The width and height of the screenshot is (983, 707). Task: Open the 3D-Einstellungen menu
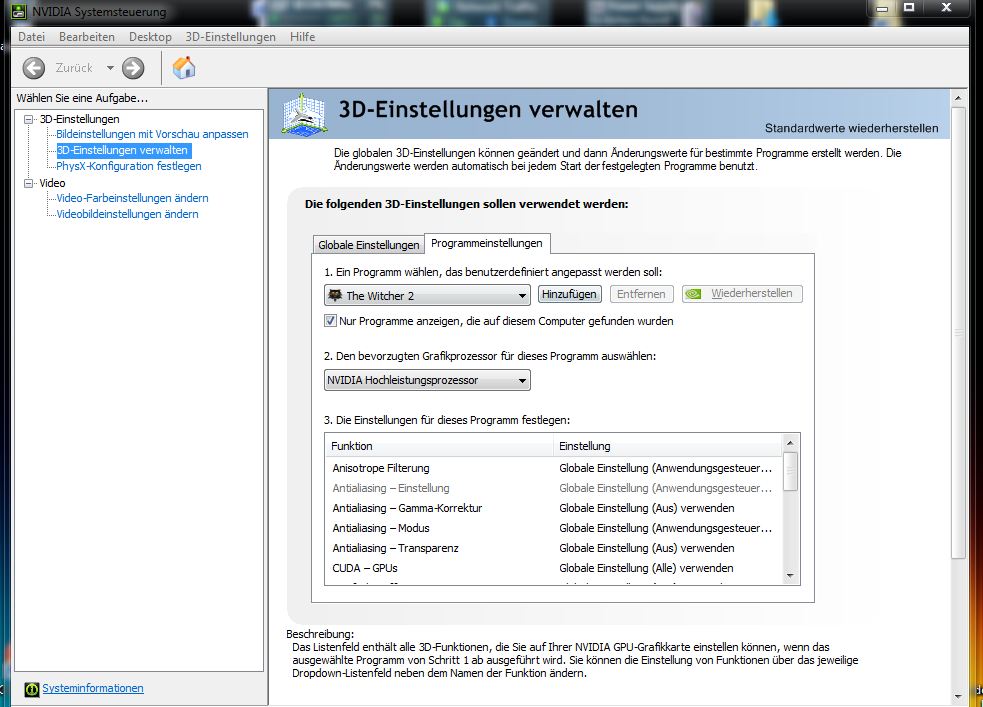pos(230,36)
